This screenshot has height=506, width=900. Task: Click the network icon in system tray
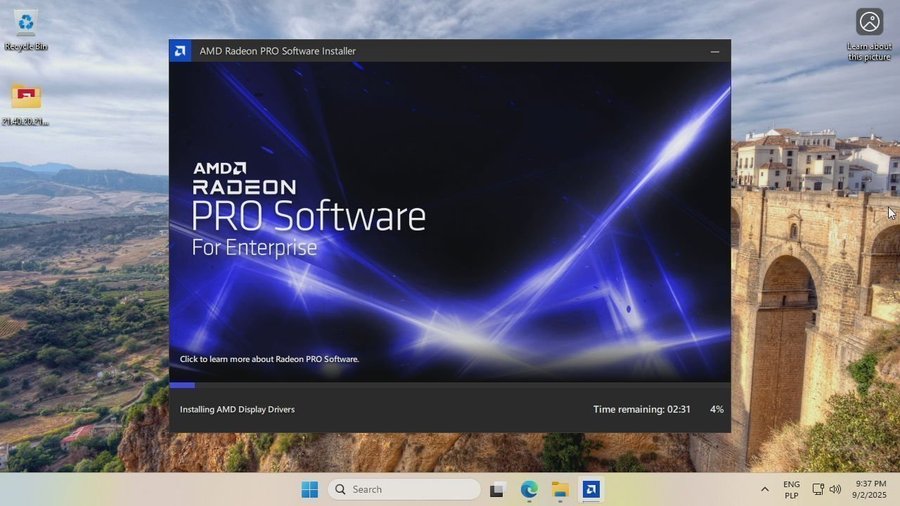pos(818,489)
